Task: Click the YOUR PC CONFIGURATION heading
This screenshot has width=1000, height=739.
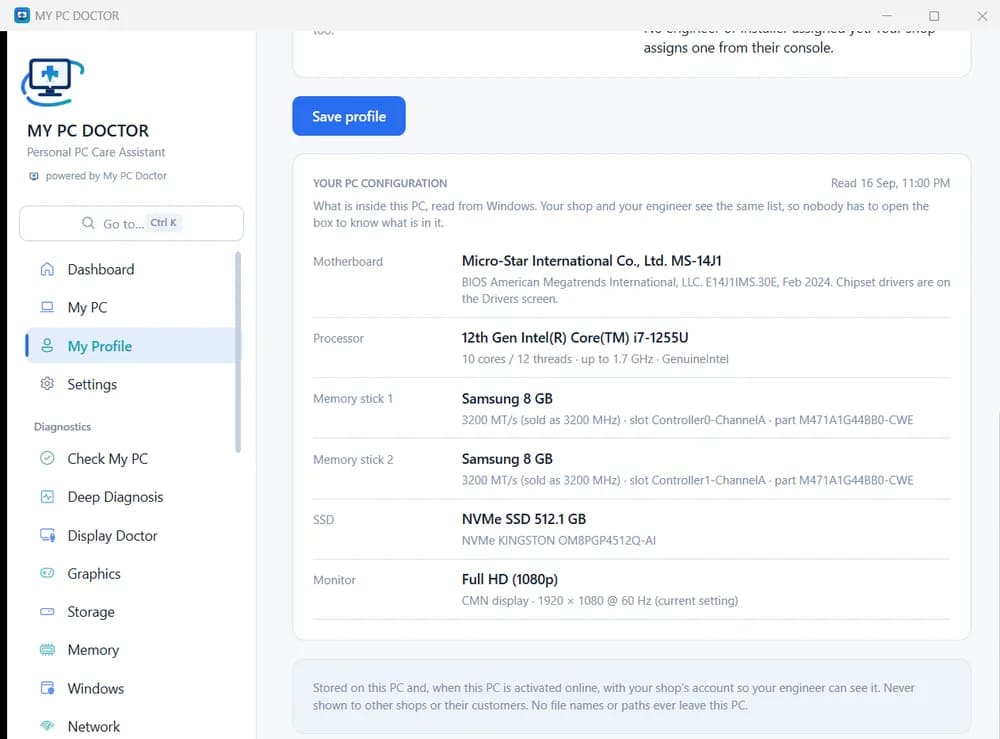Action: (x=380, y=183)
